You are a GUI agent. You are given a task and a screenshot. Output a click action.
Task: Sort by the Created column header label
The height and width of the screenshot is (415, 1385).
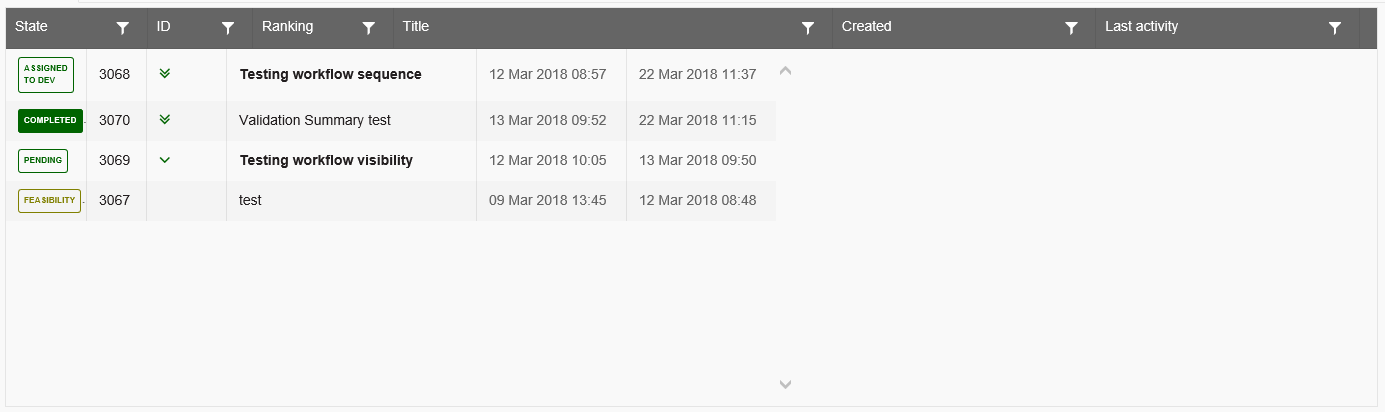(866, 27)
